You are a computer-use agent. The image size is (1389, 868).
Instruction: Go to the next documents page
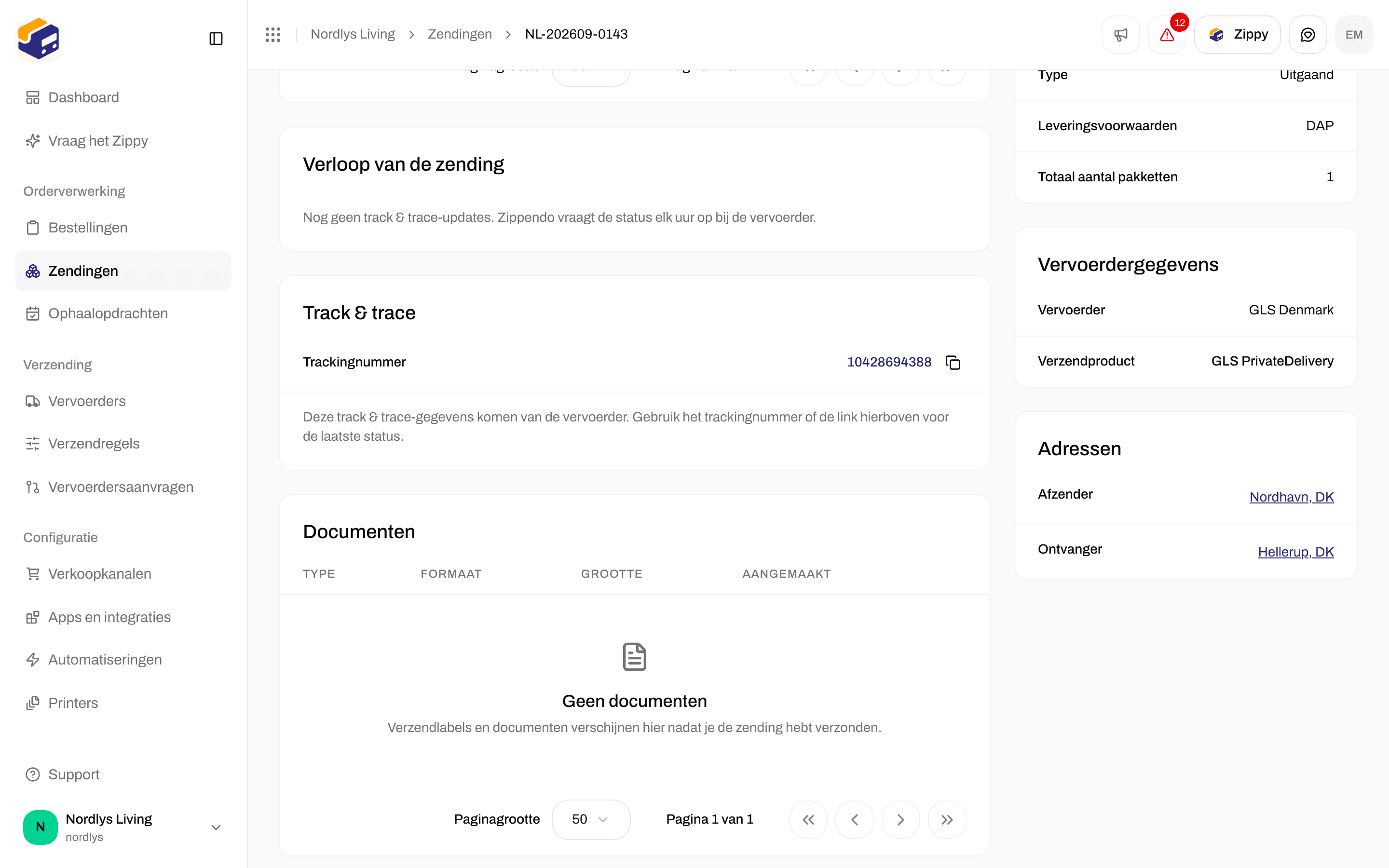coord(900,819)
